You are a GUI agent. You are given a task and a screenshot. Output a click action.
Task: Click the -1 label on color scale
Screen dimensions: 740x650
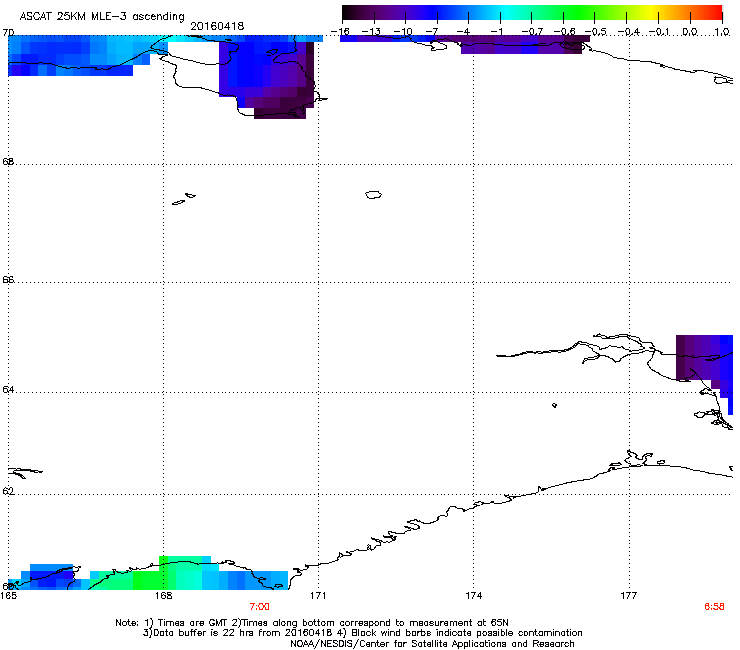(x=496, y=32)
